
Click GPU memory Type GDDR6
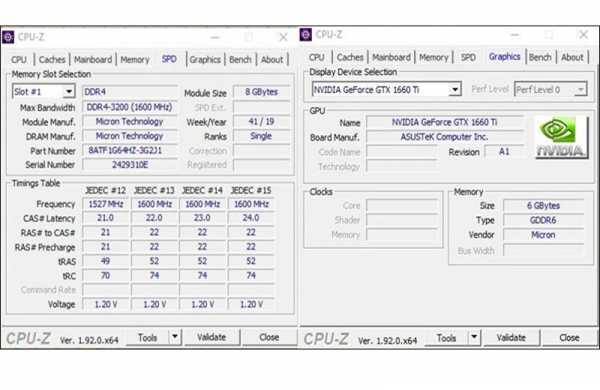coord(543,220)
